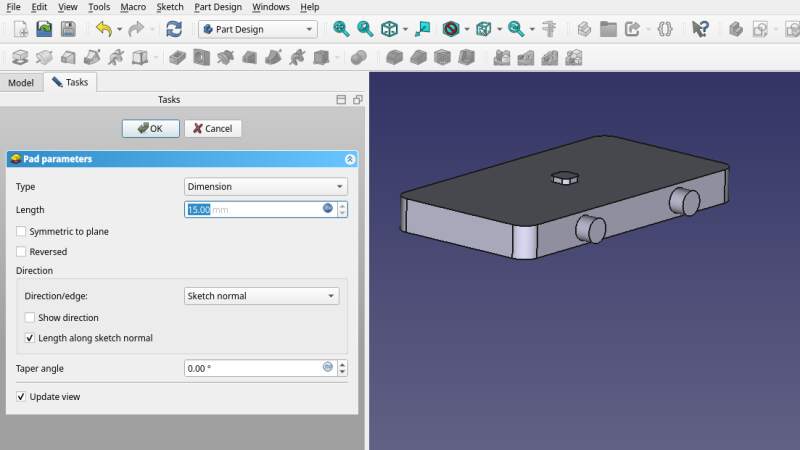Click the Measure distance caliper icon

pyautogui.click(x=549, y=29)
